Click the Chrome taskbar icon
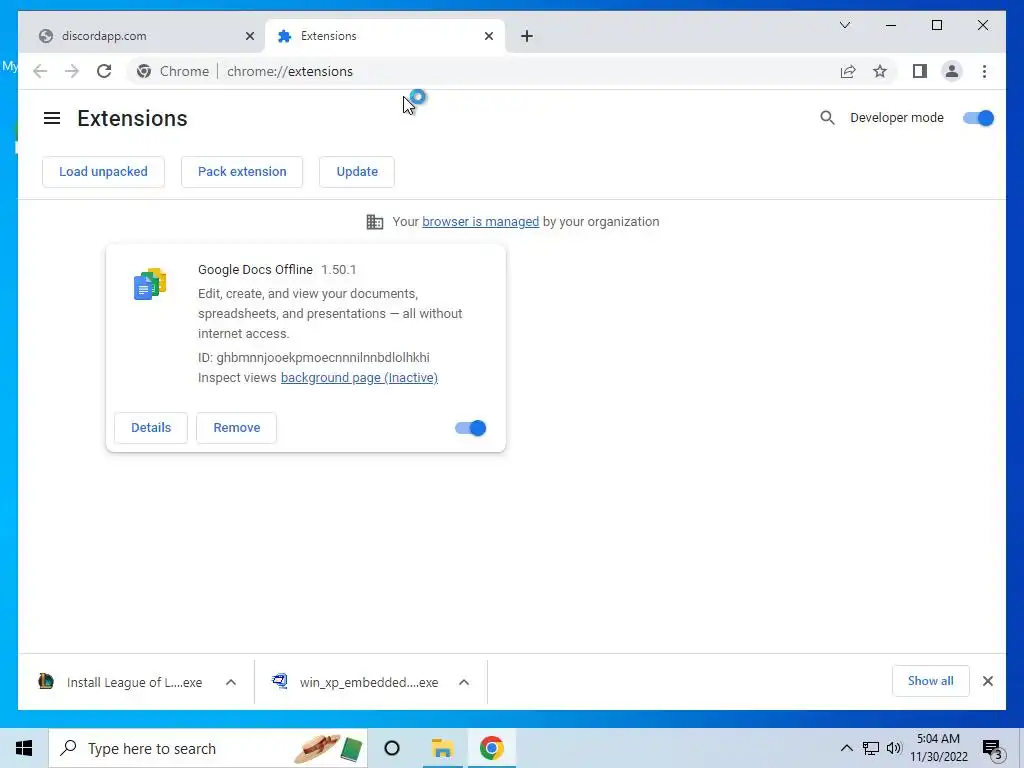Screen dimensions: 1024x768 pyautogui.click(x=492, y=748)
